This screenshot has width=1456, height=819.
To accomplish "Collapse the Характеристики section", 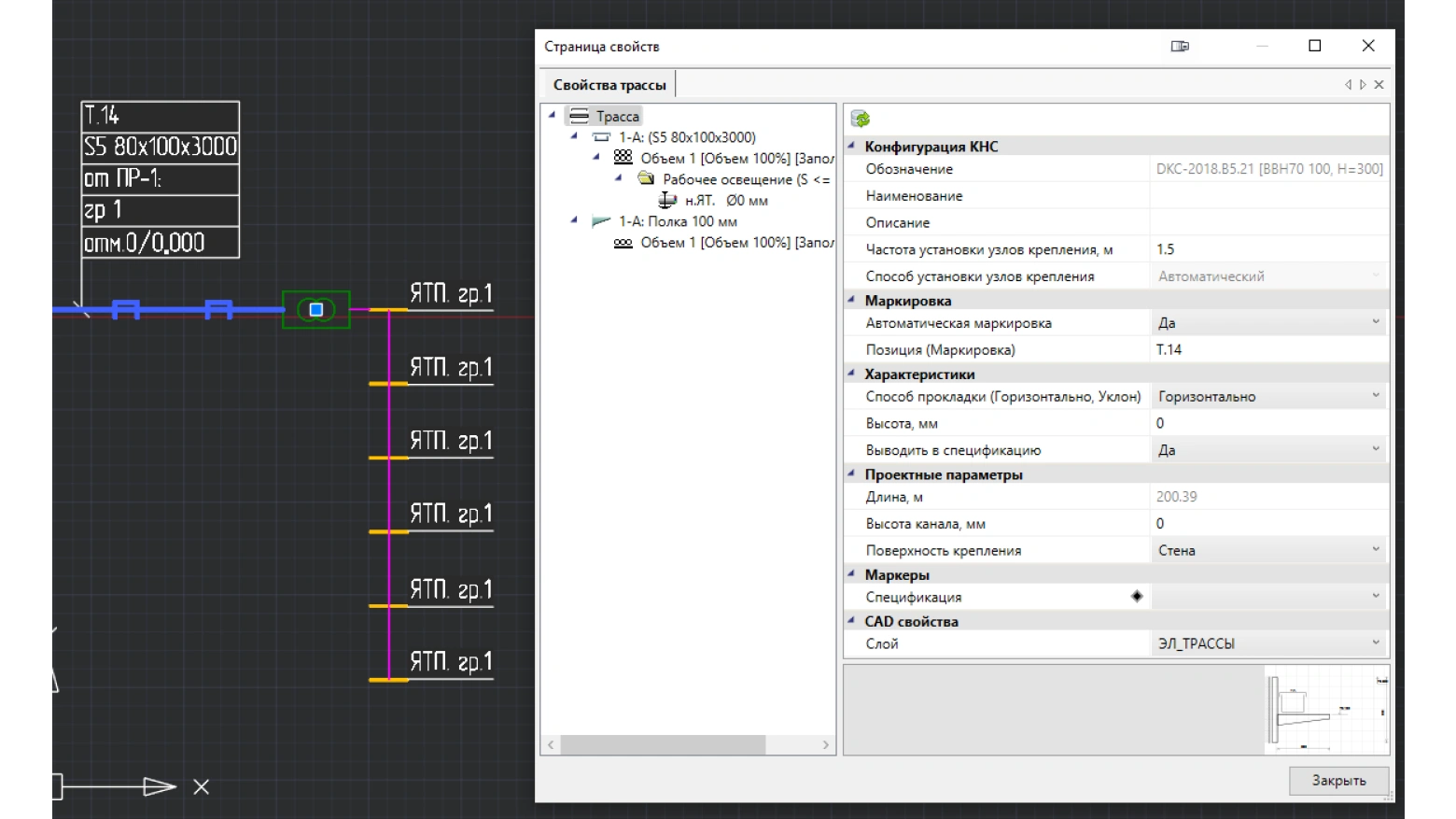I will pyautogui.click(x=851, y=374).
